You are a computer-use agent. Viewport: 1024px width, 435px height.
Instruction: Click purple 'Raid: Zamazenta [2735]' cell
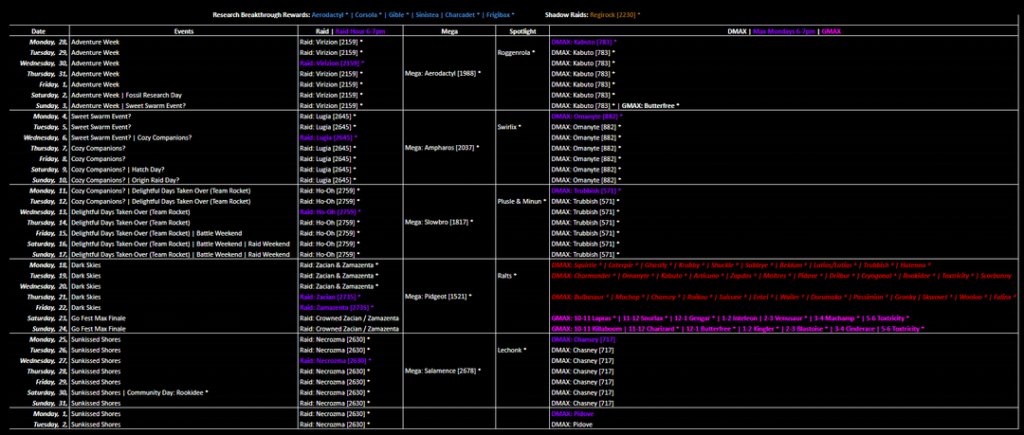pos(336,307)
